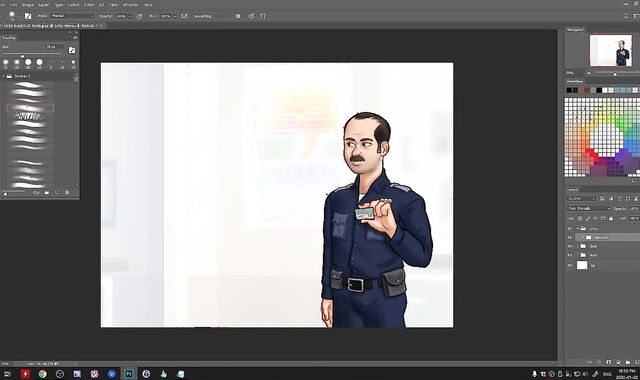Open the Image menu
The height and width of the screenshot is (380, 640).
tap(28, 5)
